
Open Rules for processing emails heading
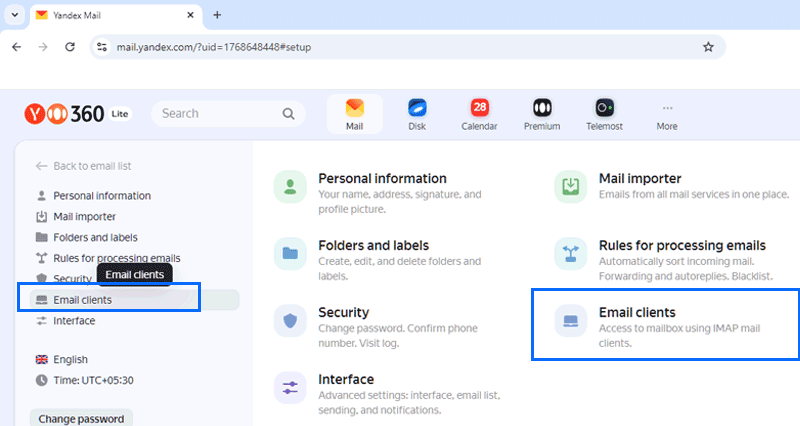coord(682,245)
